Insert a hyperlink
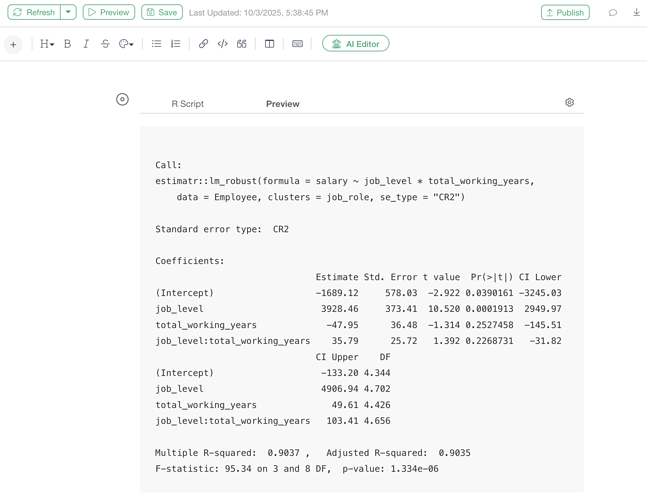This screenshot has height=500, width=647. coord(203,44)
